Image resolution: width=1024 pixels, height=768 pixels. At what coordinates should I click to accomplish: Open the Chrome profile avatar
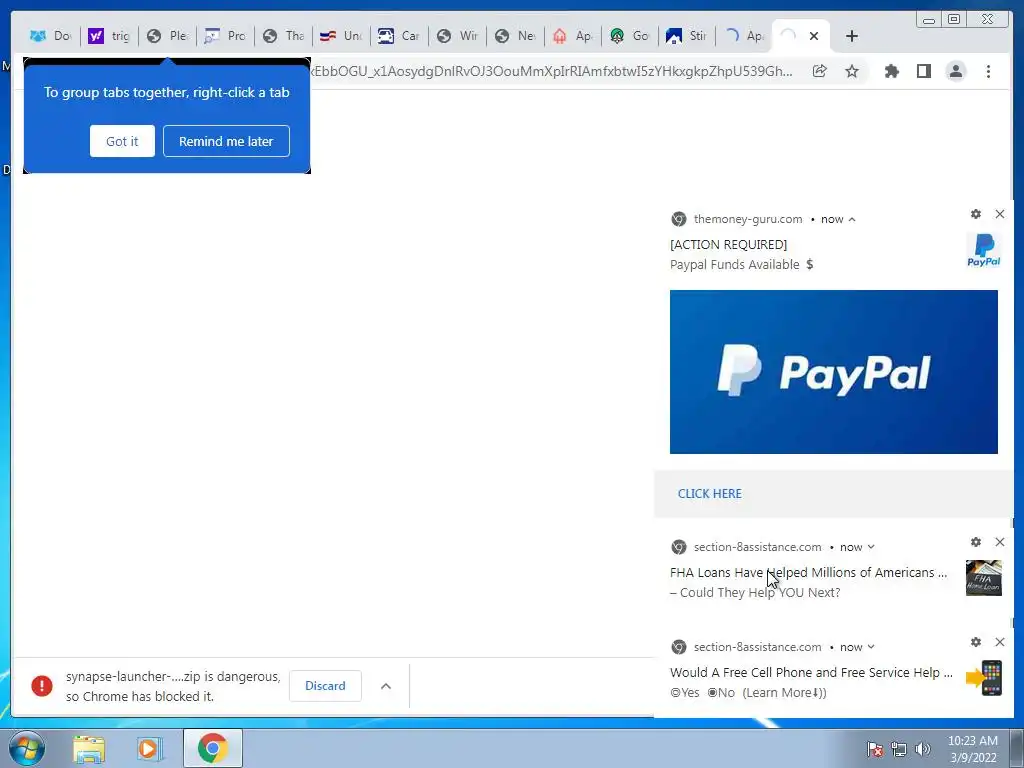(x=956, y=71)
